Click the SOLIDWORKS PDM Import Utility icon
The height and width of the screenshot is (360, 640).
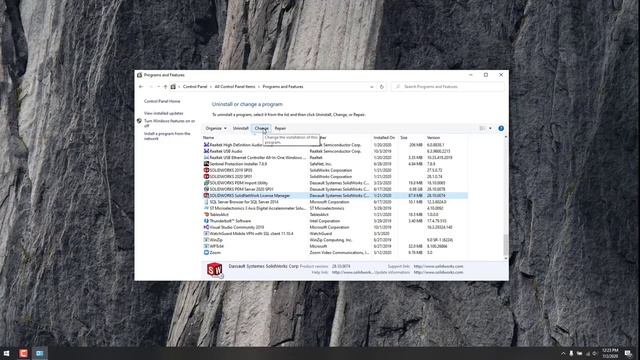coord(206,183)
